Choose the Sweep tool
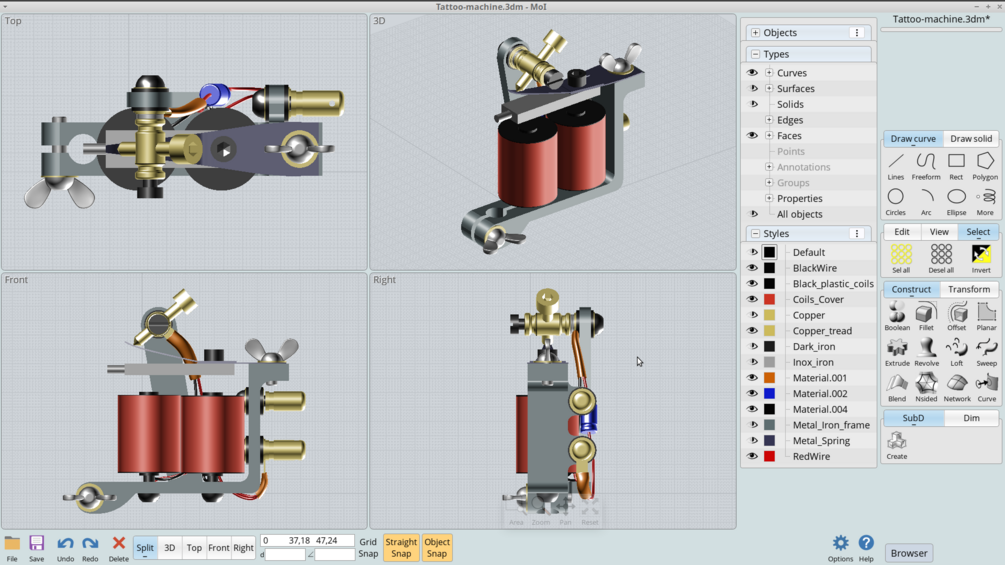 coord(986,352)
